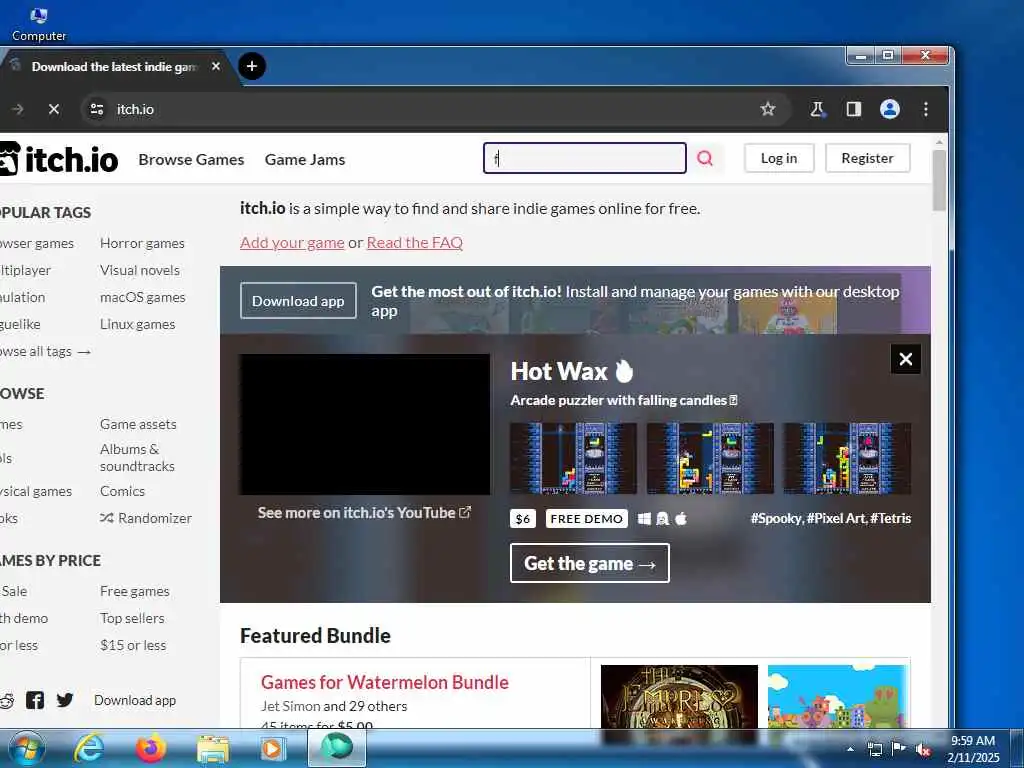Image resolution: width=1024 pixels, height=768 pixels.
Task: Open the Empress bundle game thumbnail
Action: [x=679, y=696]
